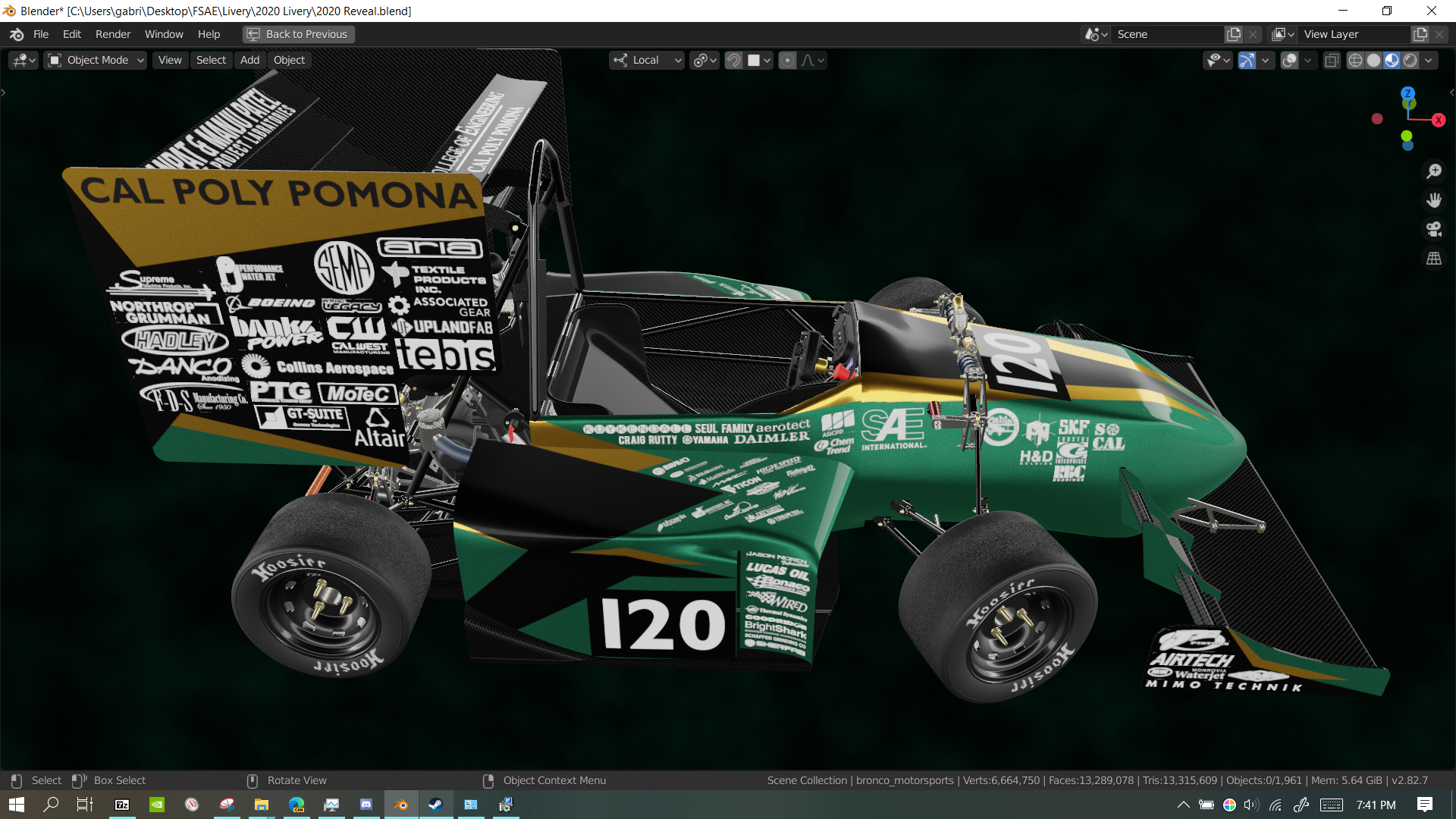Open Snipping Tool in taskbar
The height and width of the screenshot is (819, 1456).
pyautogui.click(x=227, y=805)
